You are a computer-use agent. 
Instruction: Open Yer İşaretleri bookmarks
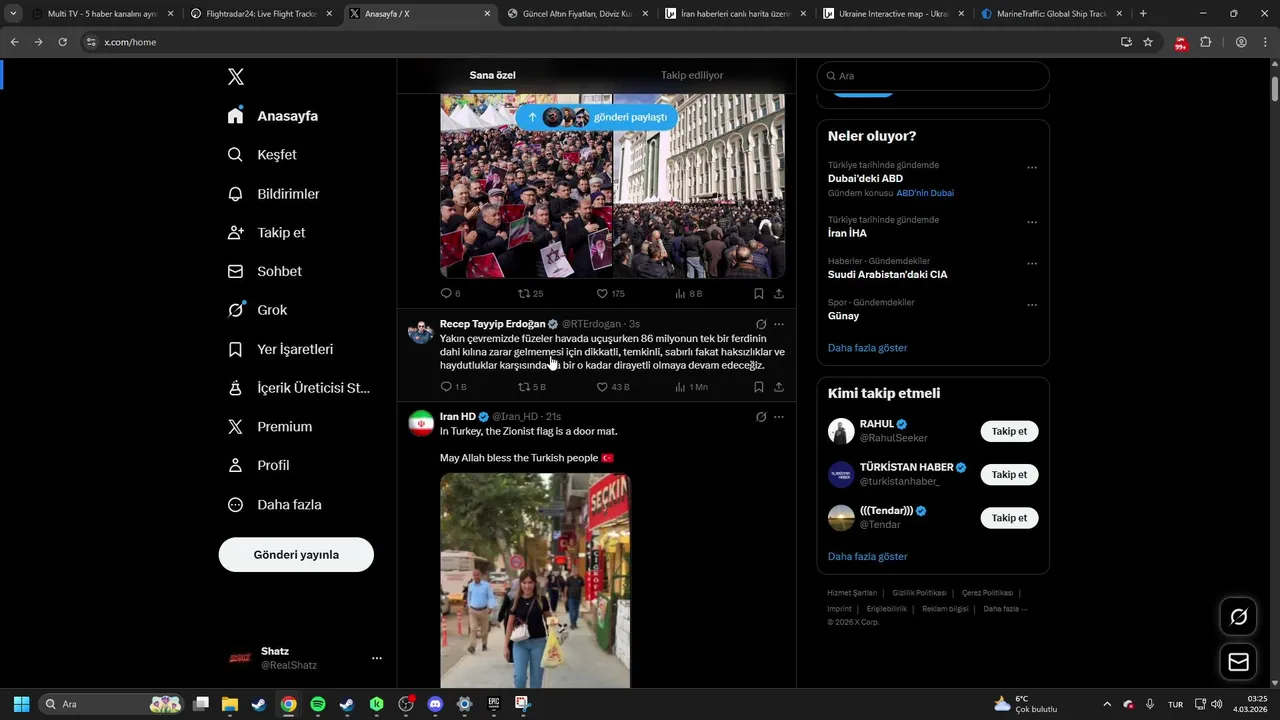point(280,349)
